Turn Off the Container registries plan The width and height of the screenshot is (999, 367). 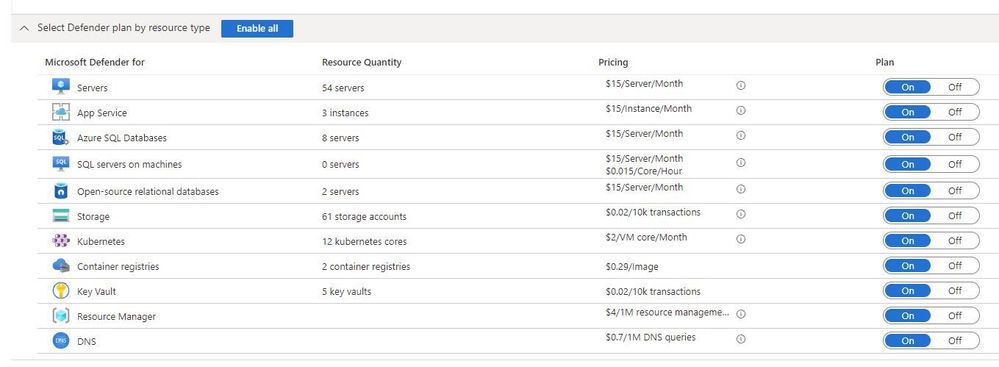(x=954, y=266)
